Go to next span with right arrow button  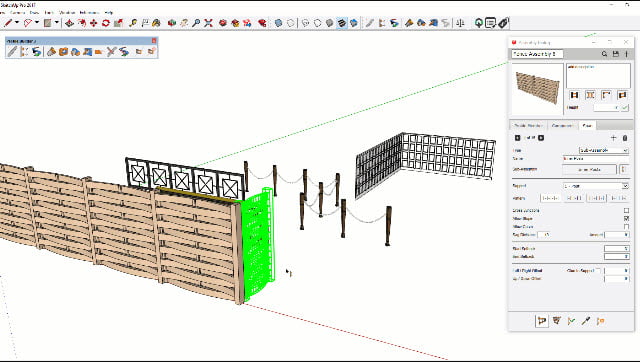[x=541, y=138]
